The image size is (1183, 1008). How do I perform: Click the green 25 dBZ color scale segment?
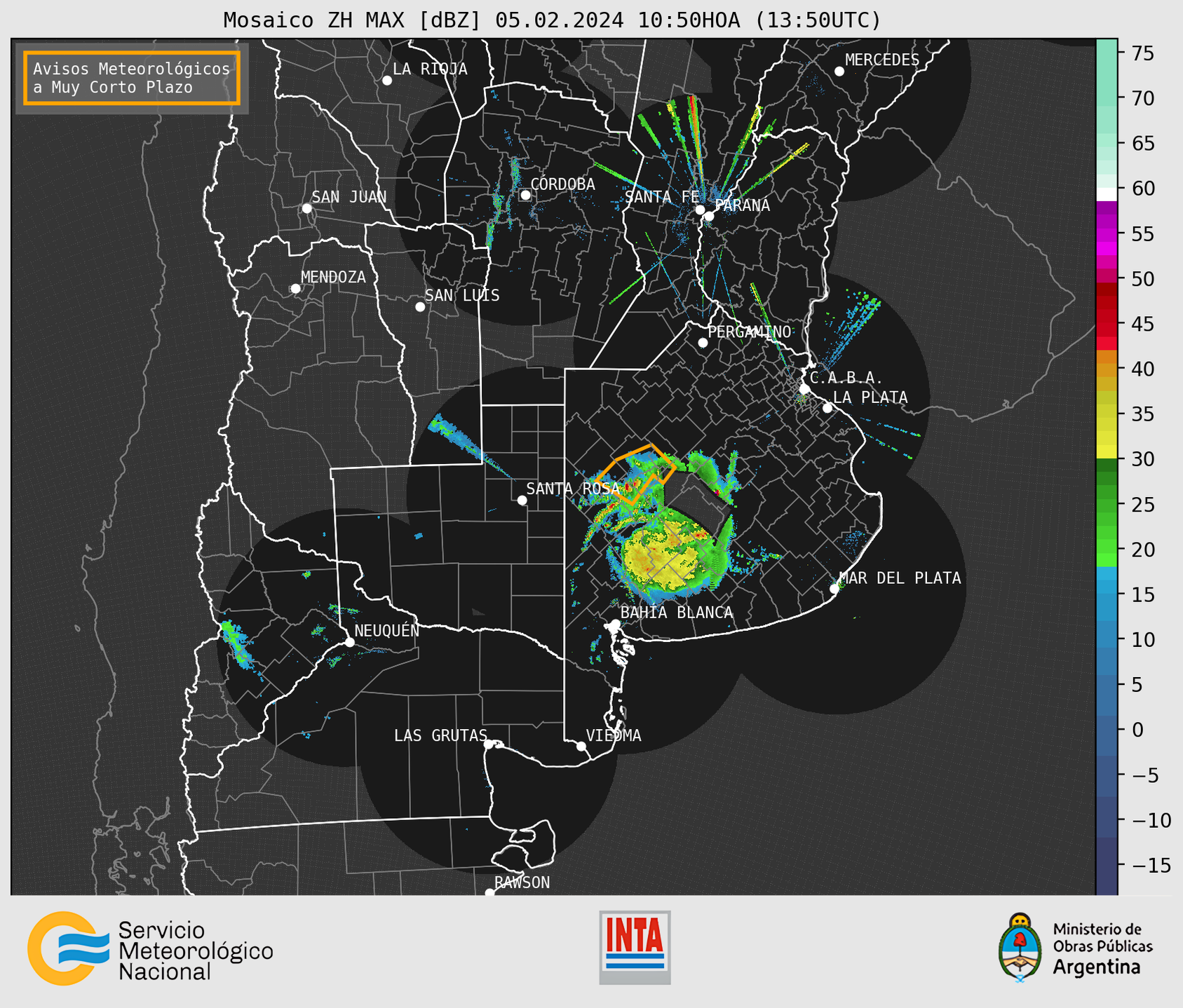(x=1107, y=505)
